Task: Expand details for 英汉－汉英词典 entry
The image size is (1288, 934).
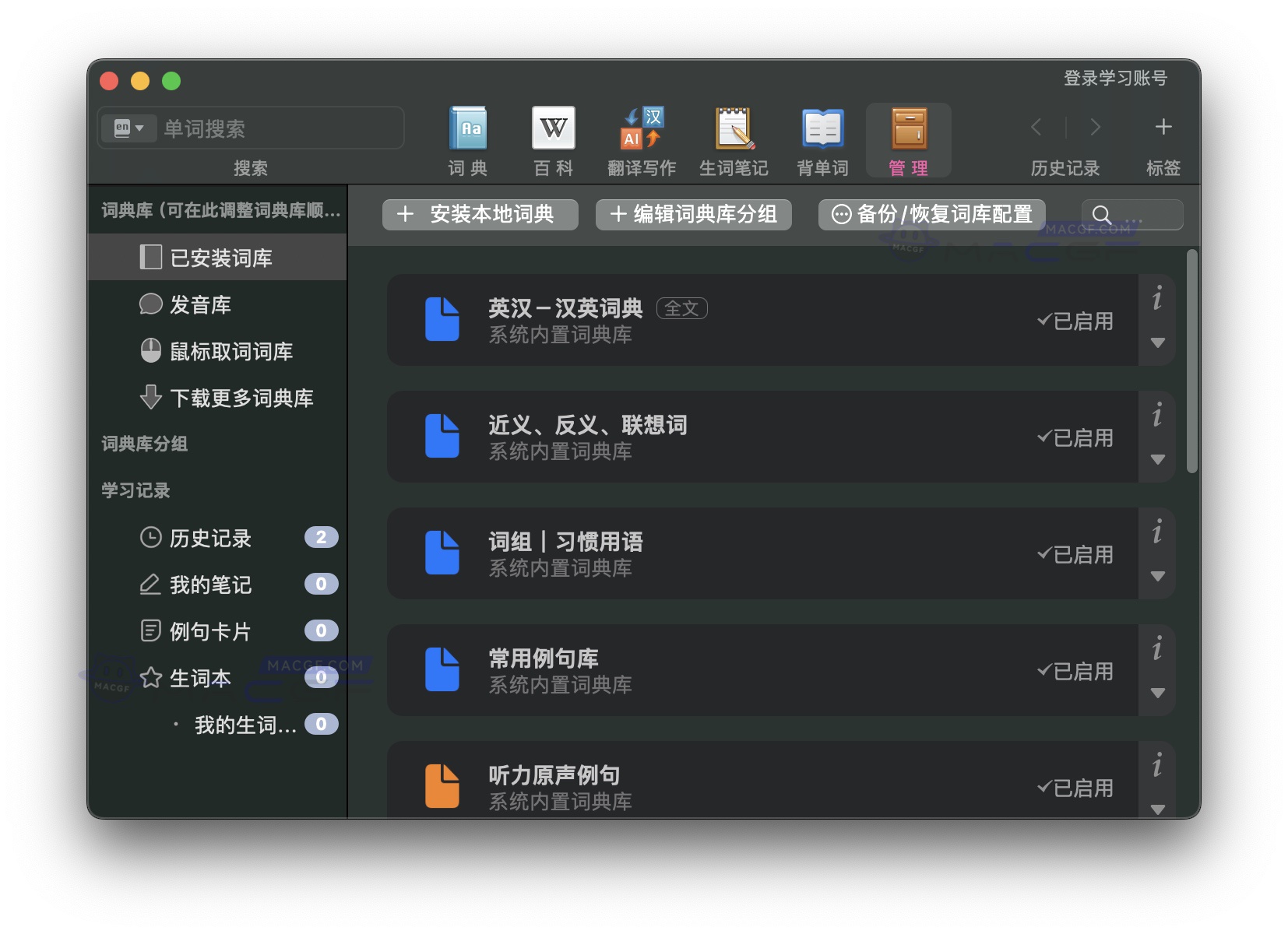Action: point(1158,342)
